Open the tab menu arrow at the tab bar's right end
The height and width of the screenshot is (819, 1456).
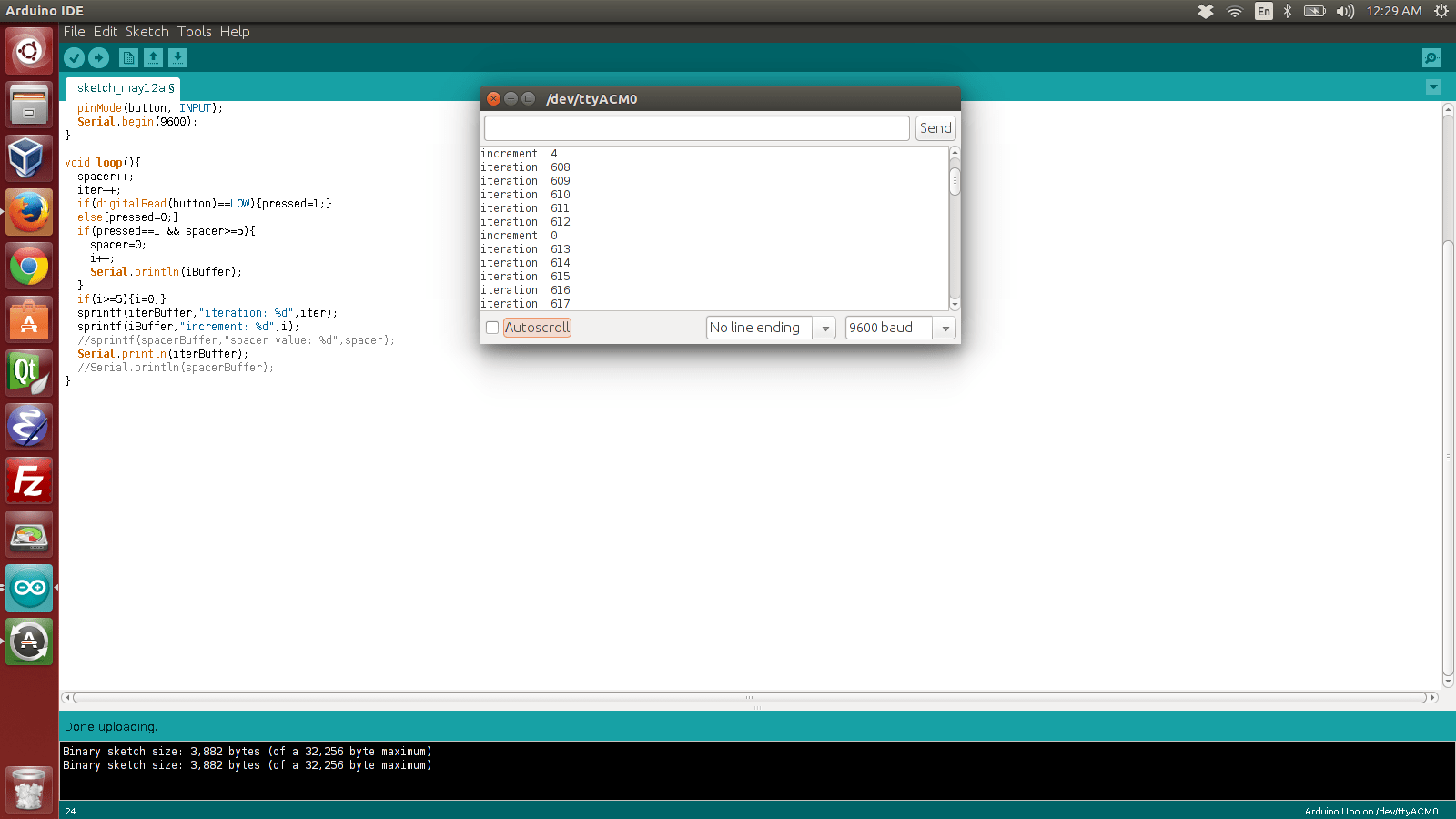point(1433,87)
